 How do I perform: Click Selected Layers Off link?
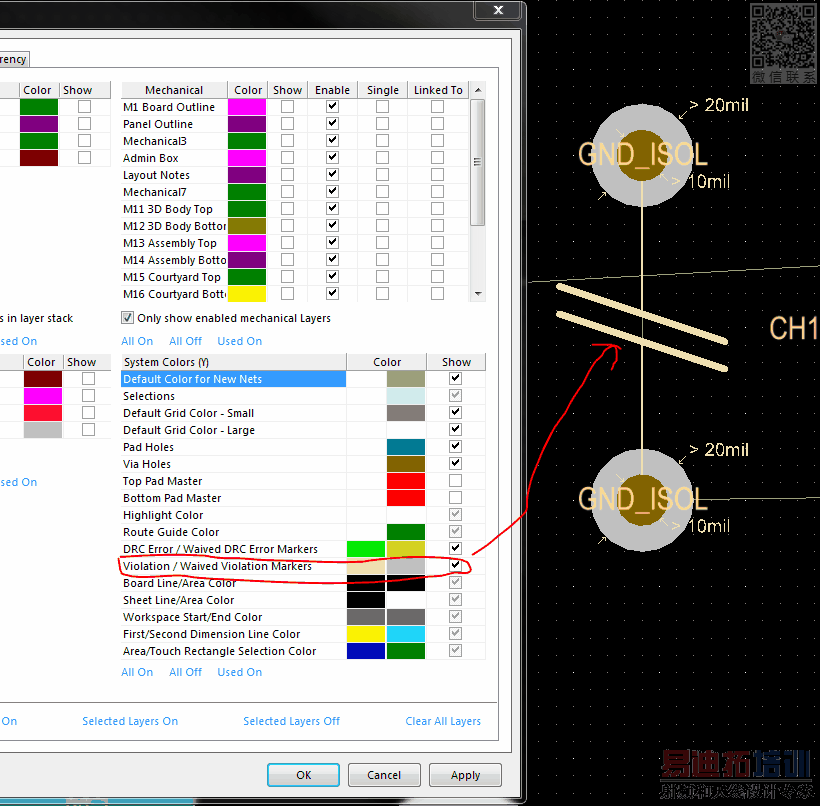pos(291,721)
